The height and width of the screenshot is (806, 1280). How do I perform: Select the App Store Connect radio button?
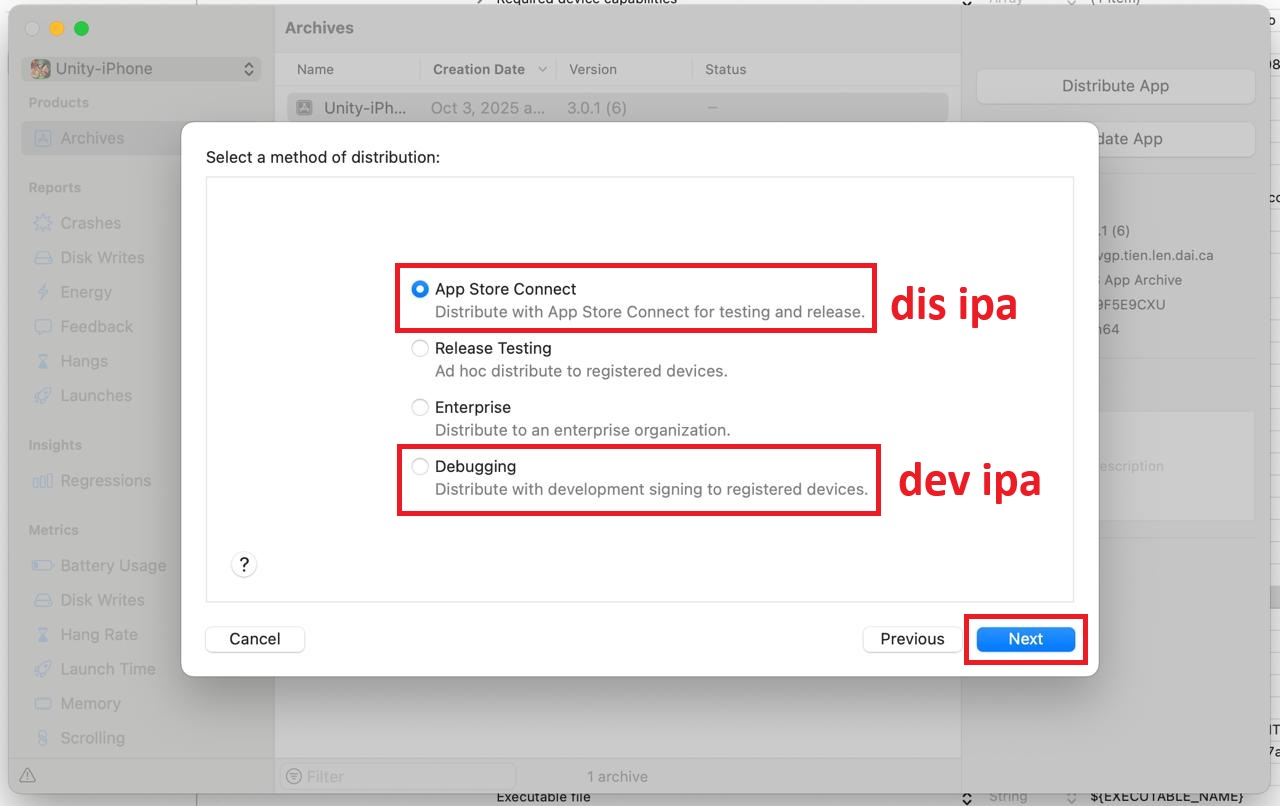click(420, 289)
